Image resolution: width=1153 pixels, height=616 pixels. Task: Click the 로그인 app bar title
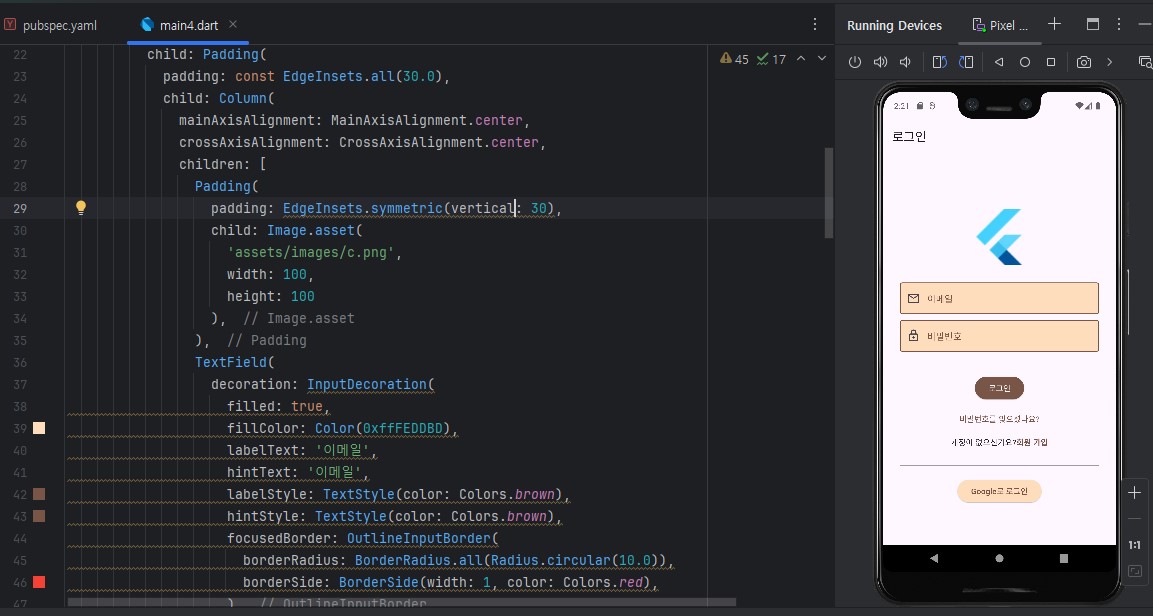(909, 136)
